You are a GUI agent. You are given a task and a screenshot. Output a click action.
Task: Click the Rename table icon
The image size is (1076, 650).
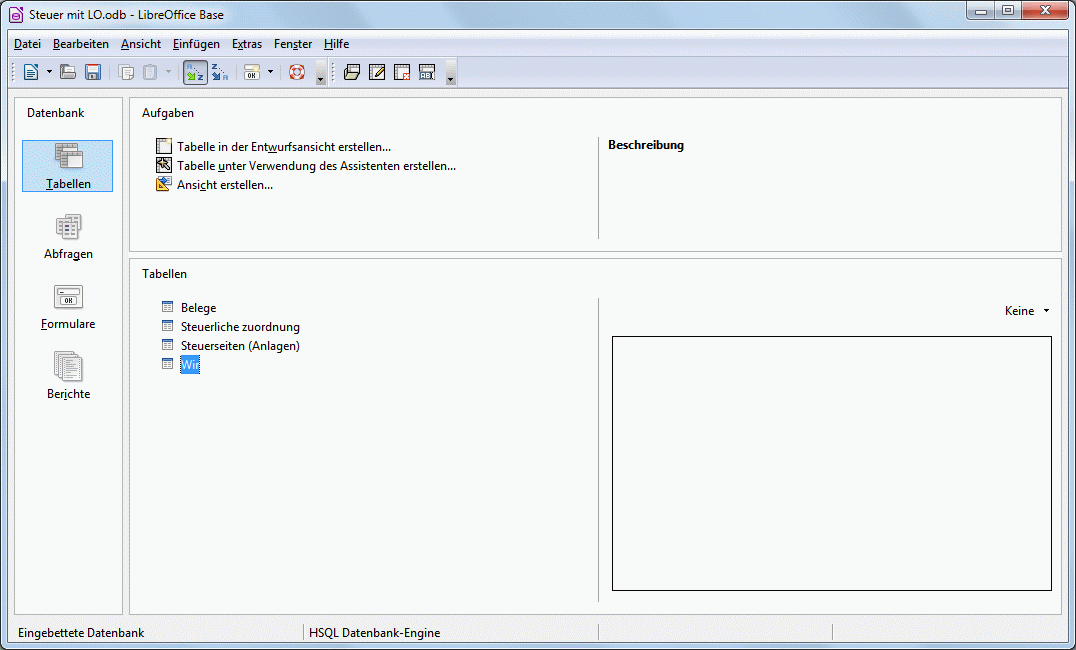coord(427,72)
